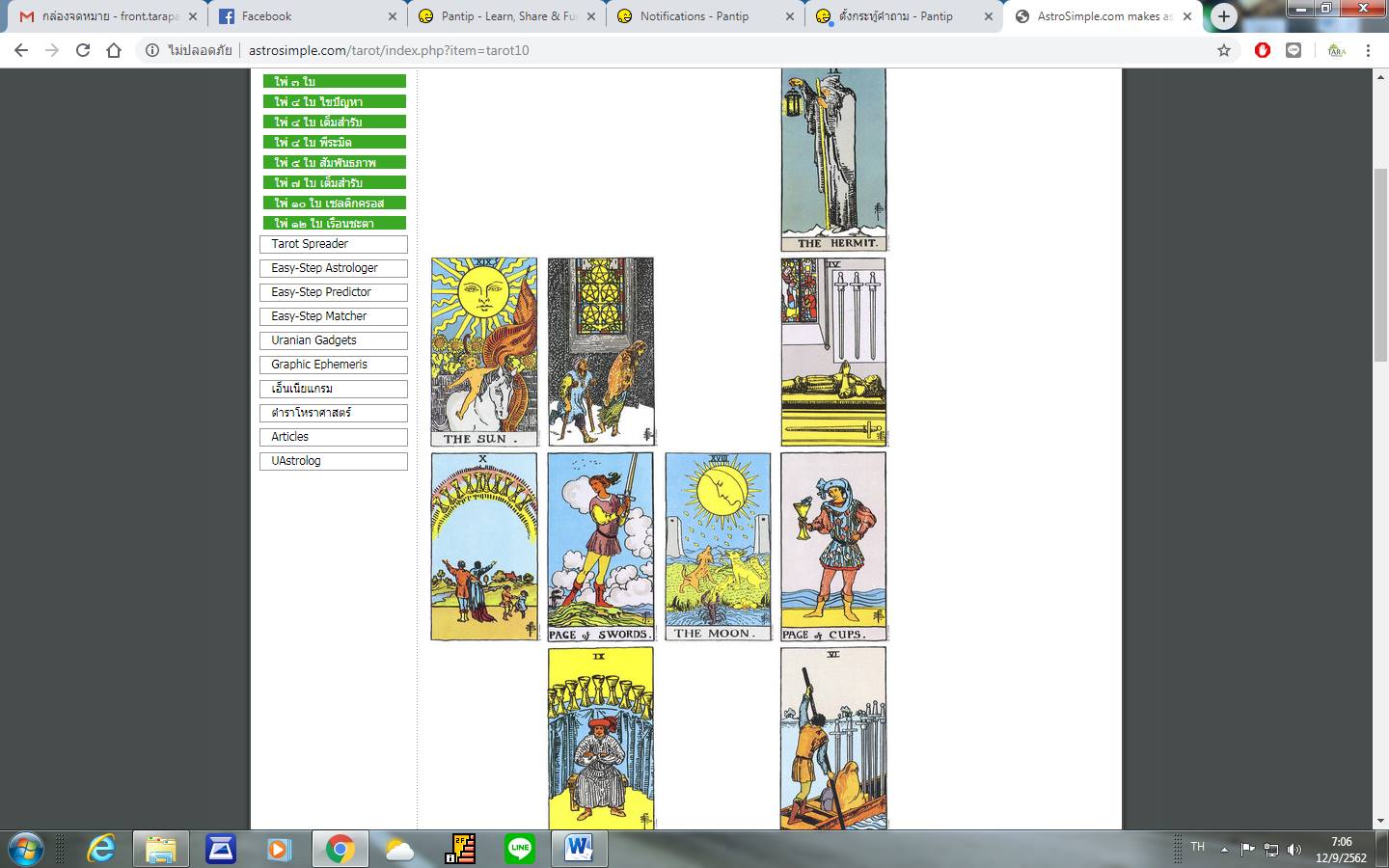The width and height of the screenshot is (1389, 868).
Task: Click the Four of Swords card
Action: pos(833,352)
